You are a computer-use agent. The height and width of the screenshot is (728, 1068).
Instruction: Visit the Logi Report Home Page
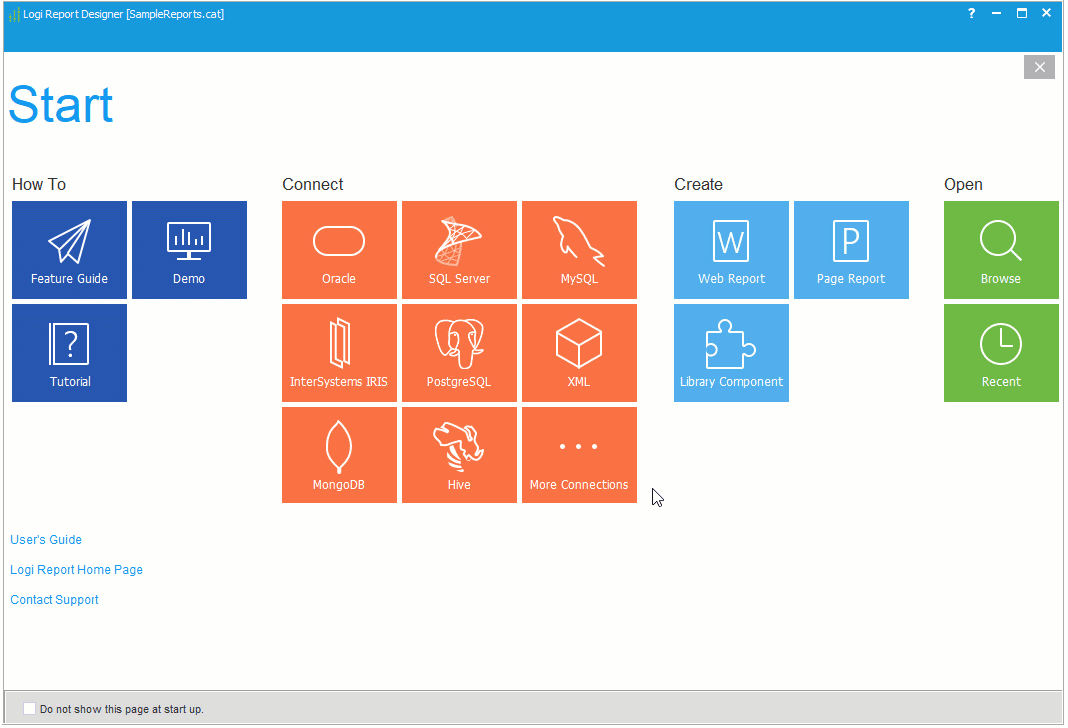click(76, 569)
